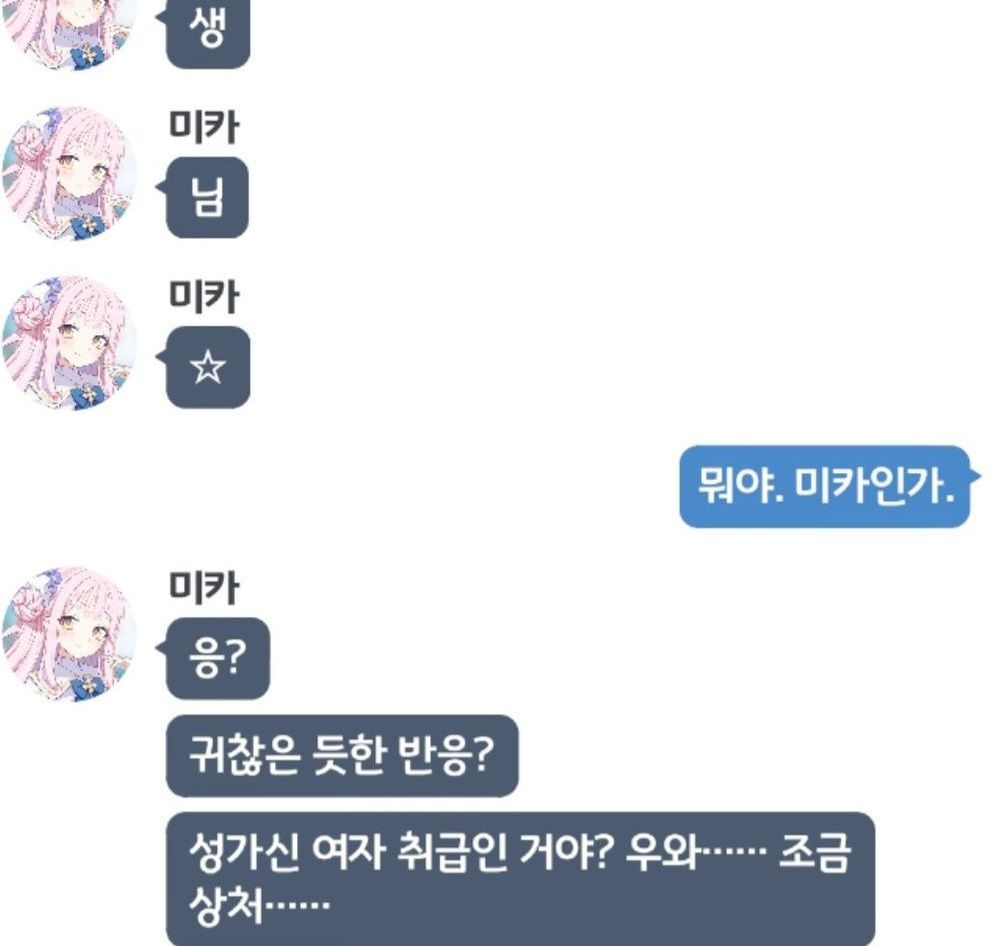The height and width of the screenshot is (946, 1000).
Task: Select the 응? message bubble
Action: [x=217, y=658]
